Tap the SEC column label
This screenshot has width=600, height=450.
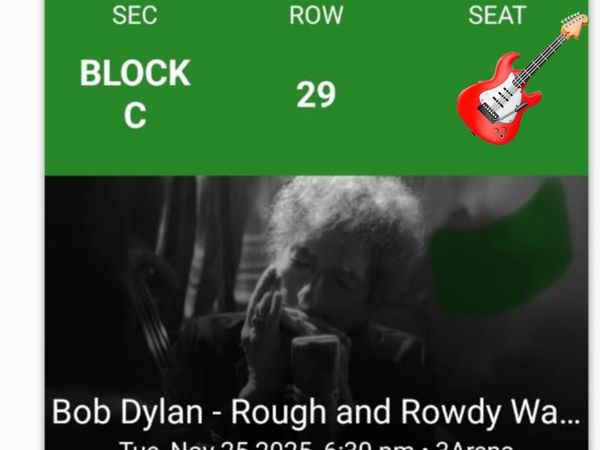135,15
